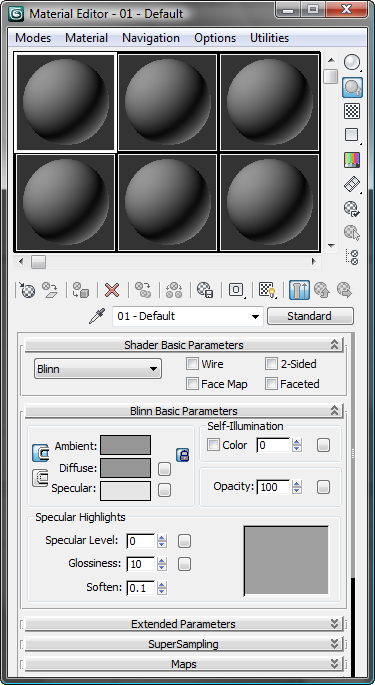Viewport: 375px width, 685px height.
Task: Click the Make Preview filmstrip icon
Action: pos(351,184)
